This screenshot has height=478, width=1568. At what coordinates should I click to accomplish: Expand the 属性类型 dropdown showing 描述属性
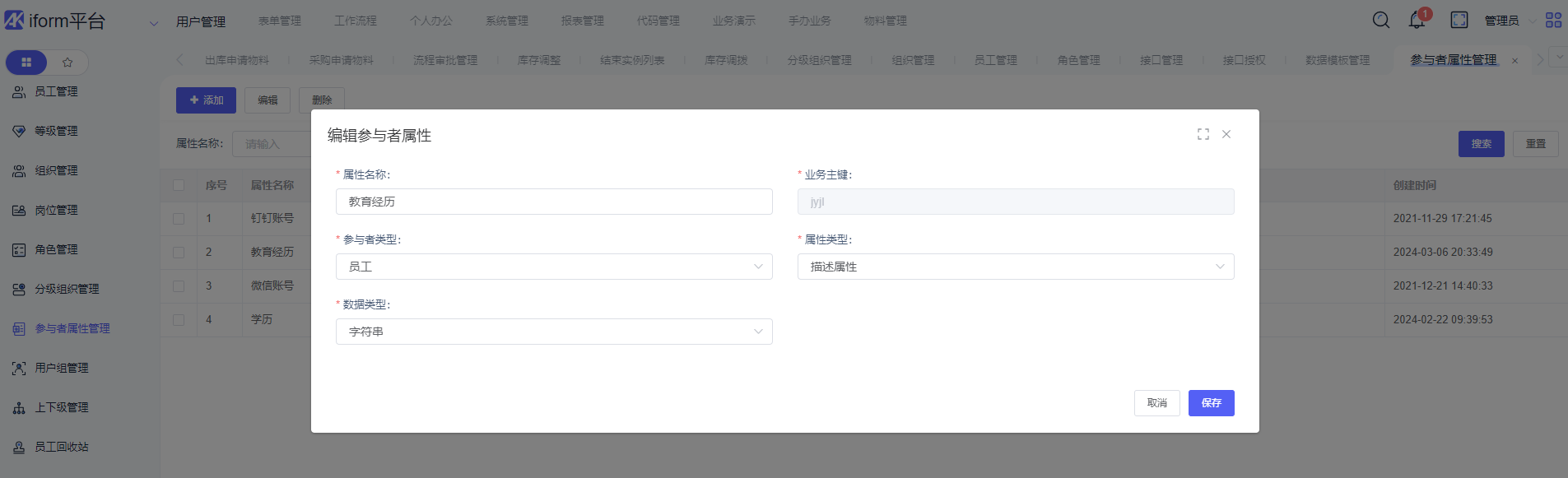point(1015,267)
